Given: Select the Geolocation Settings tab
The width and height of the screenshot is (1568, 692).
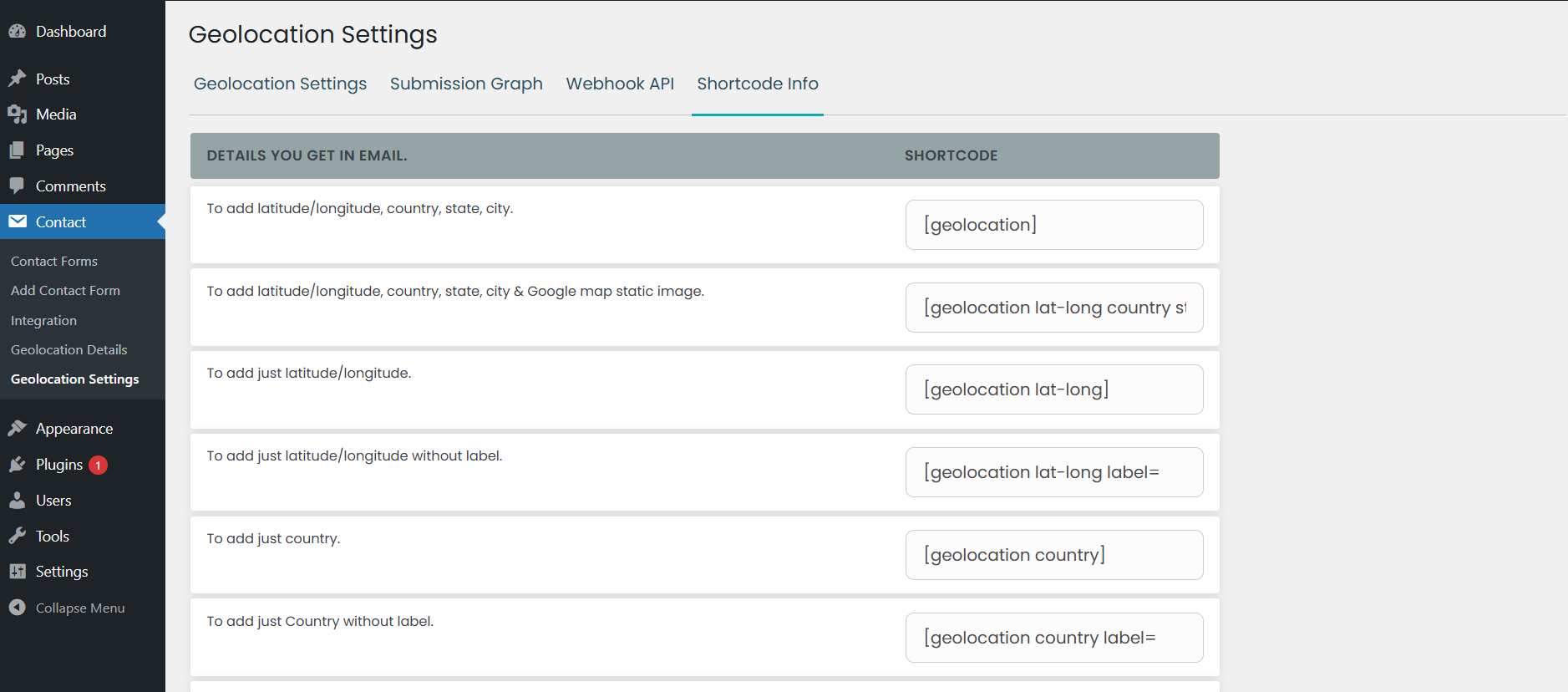Looking at the screenshot, I should click(x=280, y=84).
